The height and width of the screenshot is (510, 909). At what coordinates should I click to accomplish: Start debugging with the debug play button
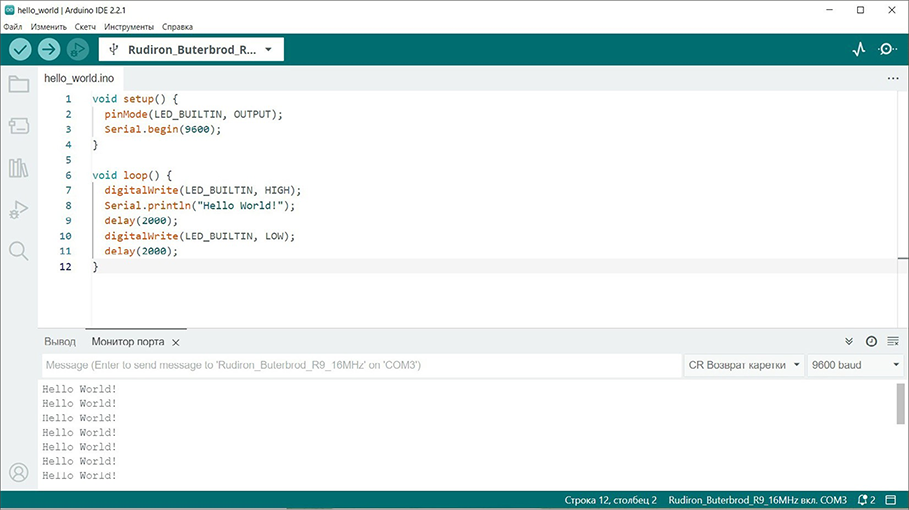[78, 49]
